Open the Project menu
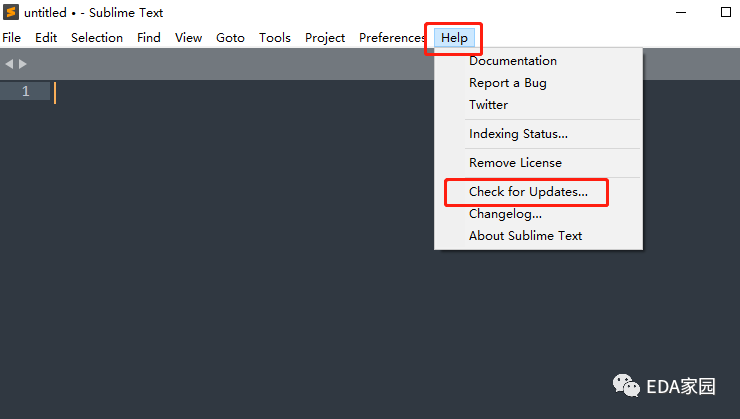This screenshot has height=419, width=740. pyautogui.click(x=325, y=38)
